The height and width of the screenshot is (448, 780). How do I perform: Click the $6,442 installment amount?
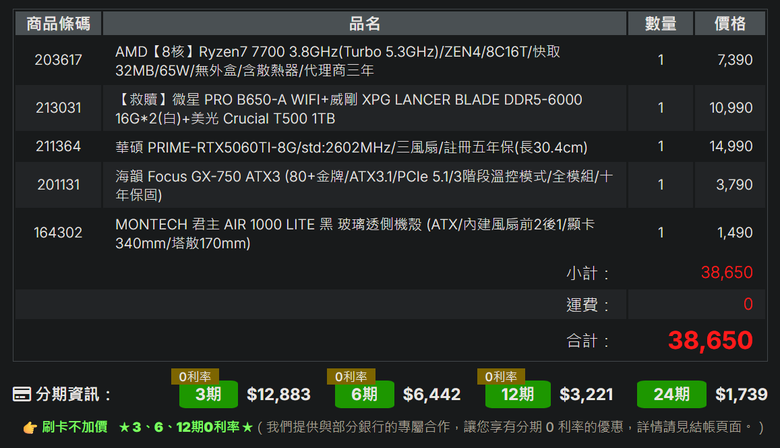coord(432,394)
